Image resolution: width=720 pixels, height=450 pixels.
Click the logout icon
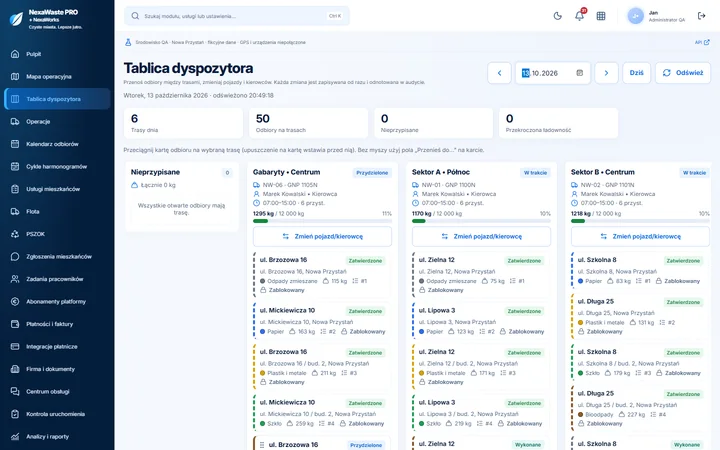(x=701, y=16)
